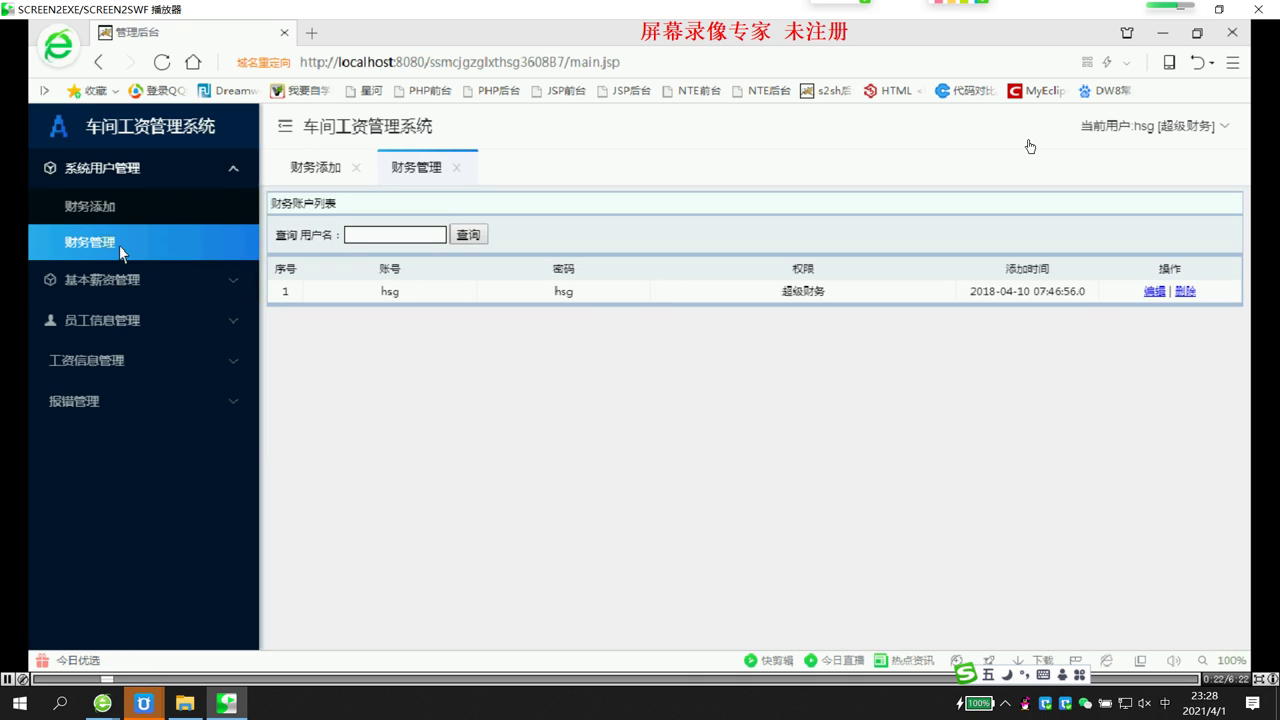1280x720 pixels.
Task: Open 今日直播 in browser status bar
Action: (x=834, y=660)
